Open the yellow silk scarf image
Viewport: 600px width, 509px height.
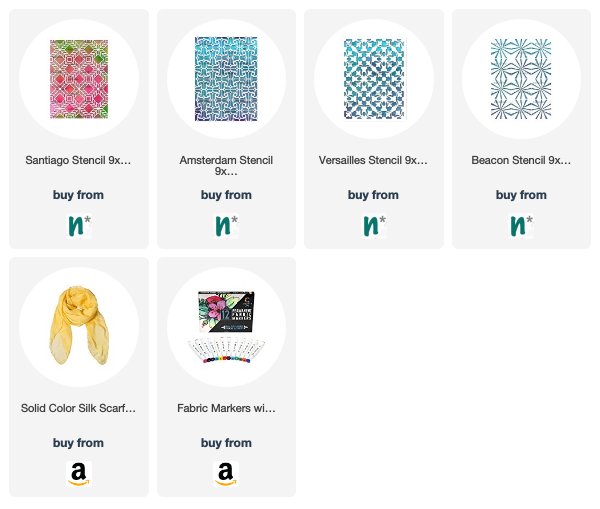tap(79, 326)
